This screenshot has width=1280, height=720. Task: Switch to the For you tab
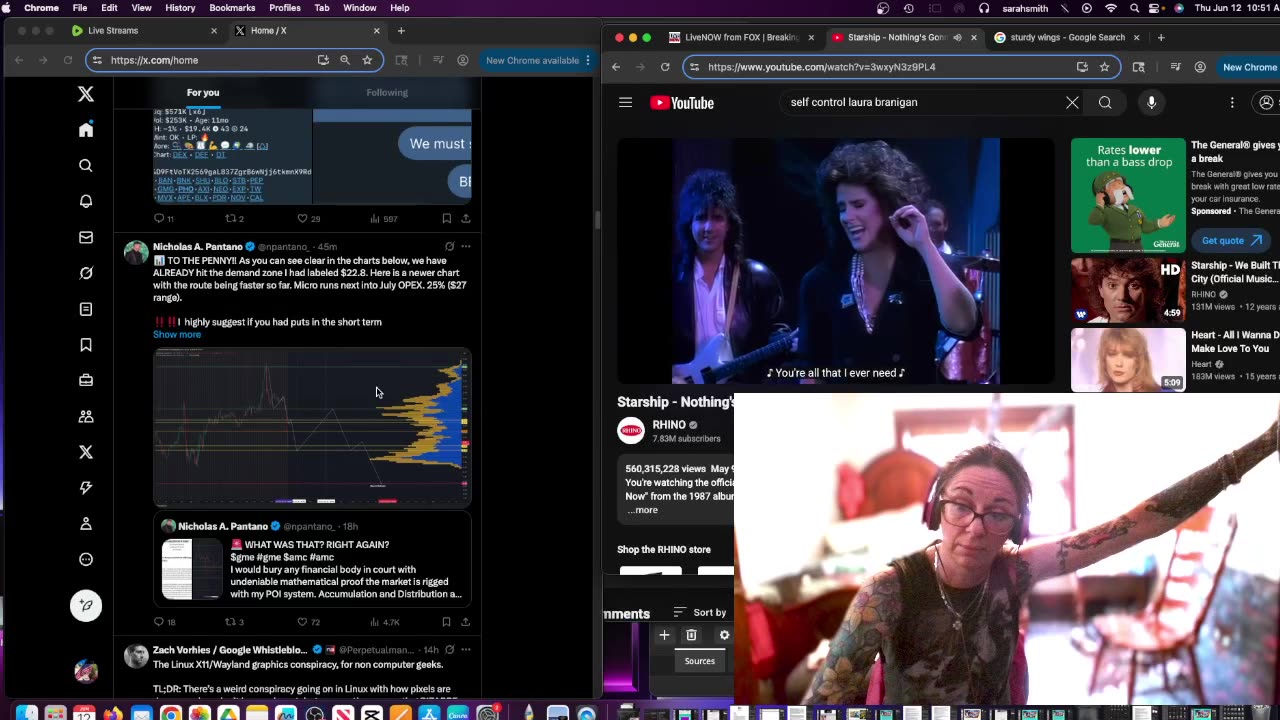[x=203, y=92]
